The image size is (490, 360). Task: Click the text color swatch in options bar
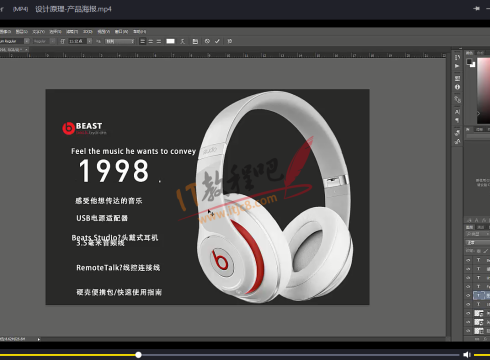[x=170, y=41]
